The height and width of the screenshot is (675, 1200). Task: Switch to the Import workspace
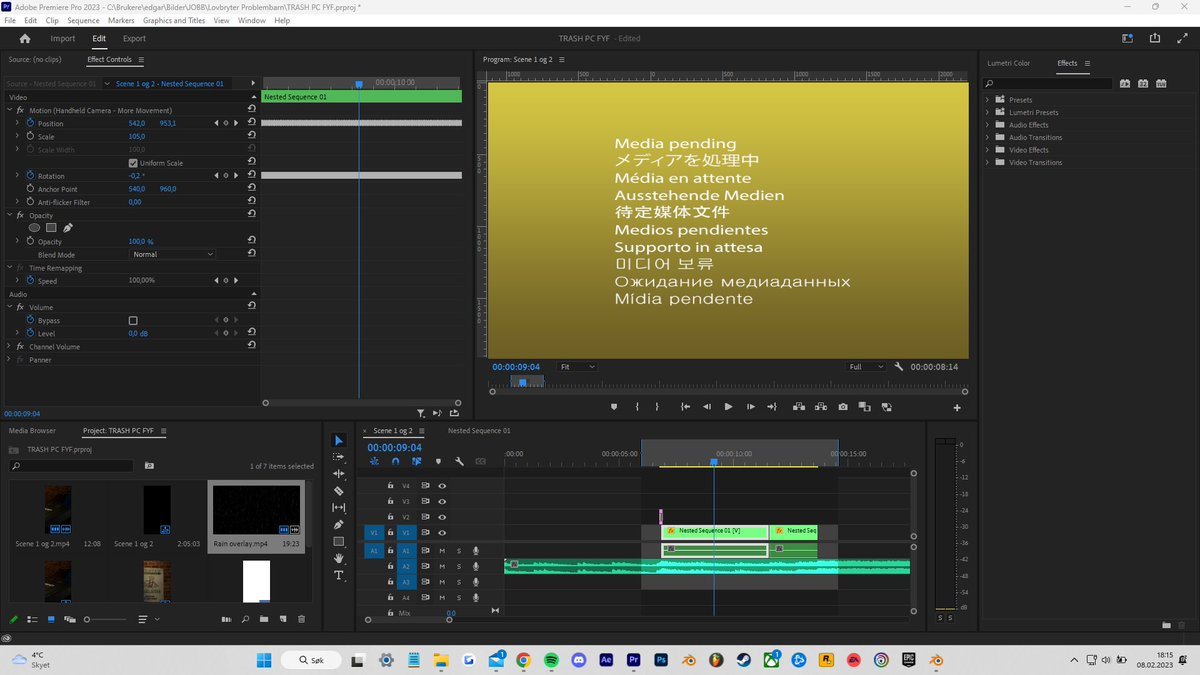point(63,38)
